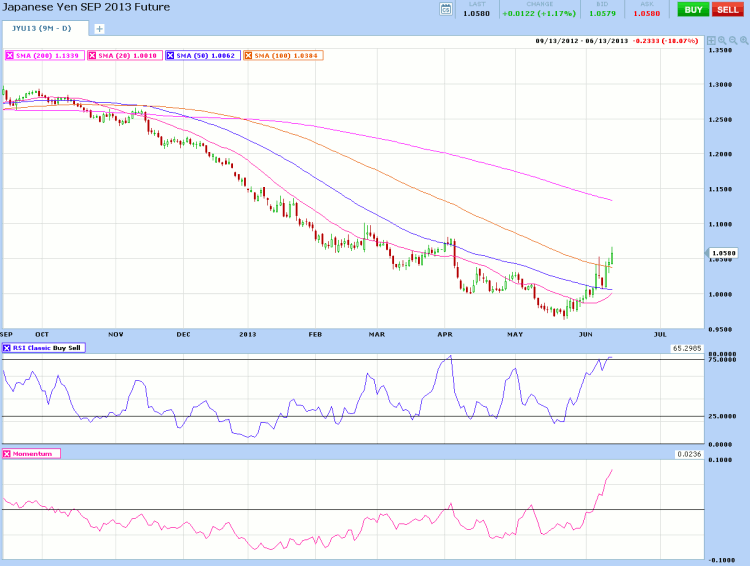Zoom out of the chart

coord(732,39)
